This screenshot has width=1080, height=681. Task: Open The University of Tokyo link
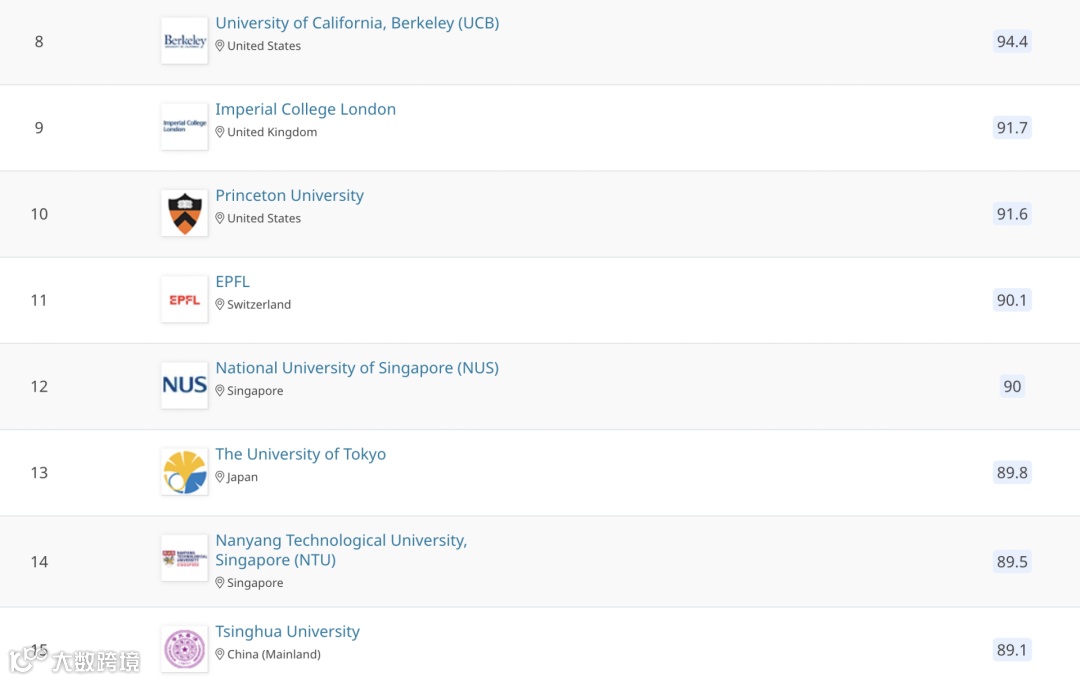[x=300, y=454]
